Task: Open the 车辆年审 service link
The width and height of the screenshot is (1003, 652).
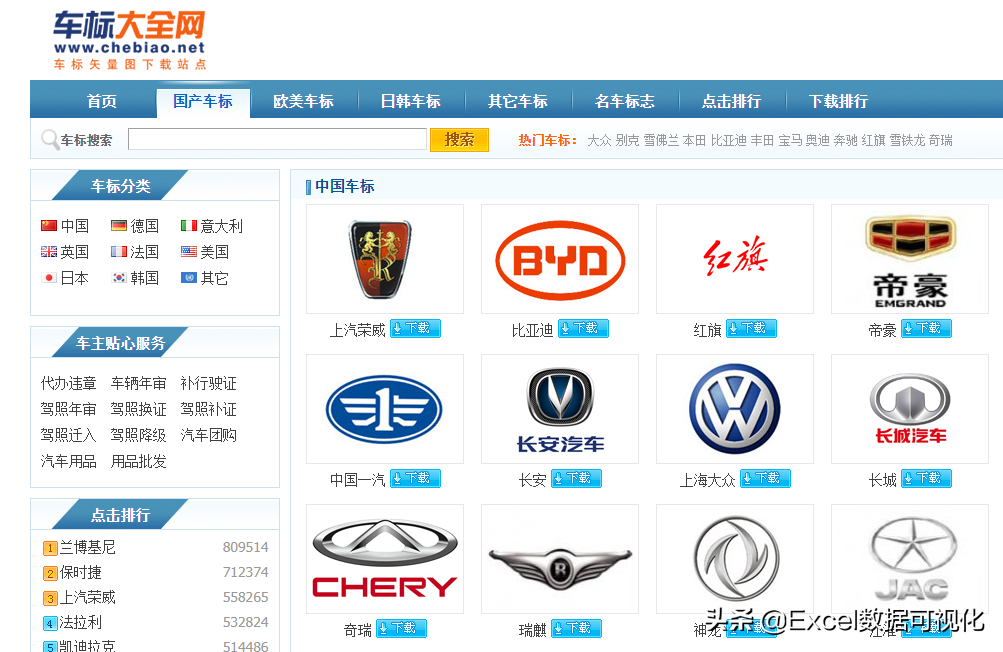Action: (138, 383)
